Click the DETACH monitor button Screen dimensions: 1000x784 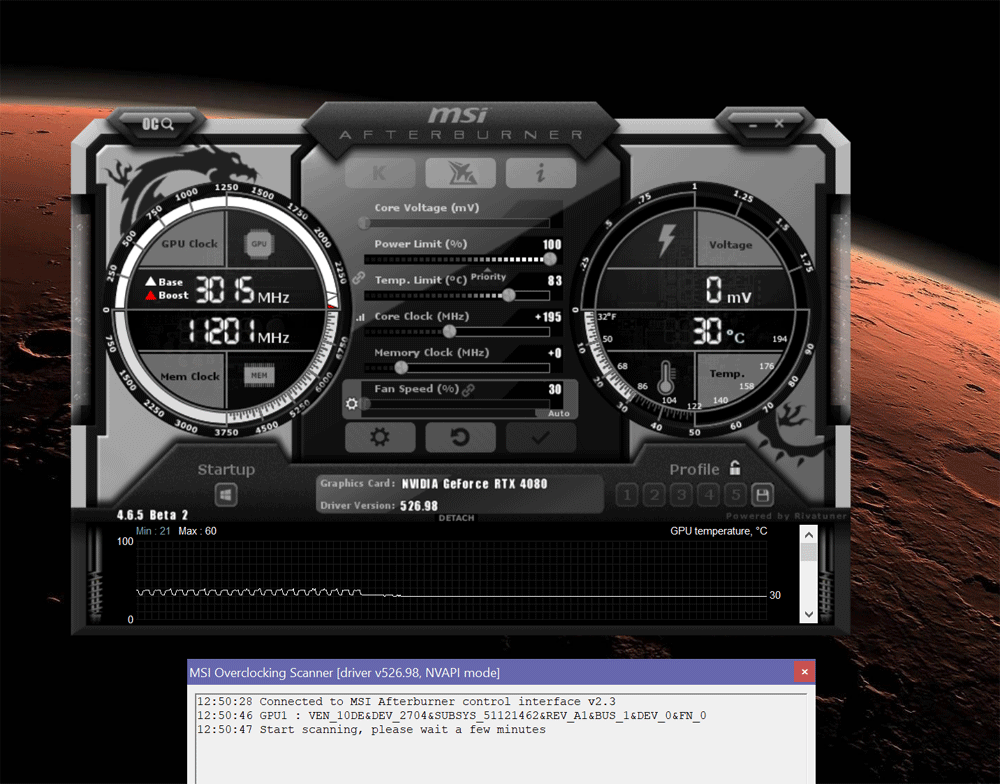pyautogui.click(x=457, y=518)
